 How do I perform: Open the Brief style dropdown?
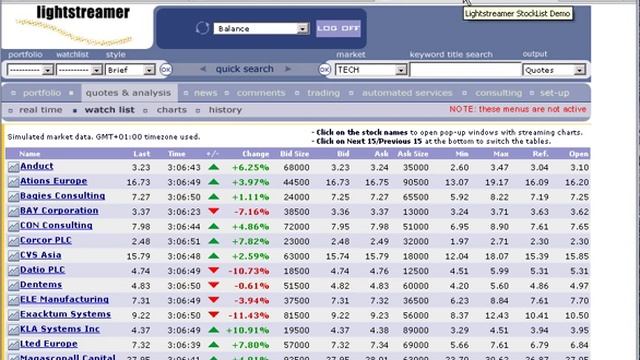tap(130, 70)
